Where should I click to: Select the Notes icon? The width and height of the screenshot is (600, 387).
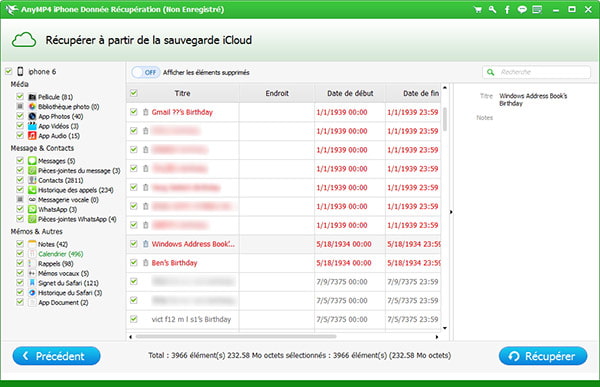pos(32,244)
